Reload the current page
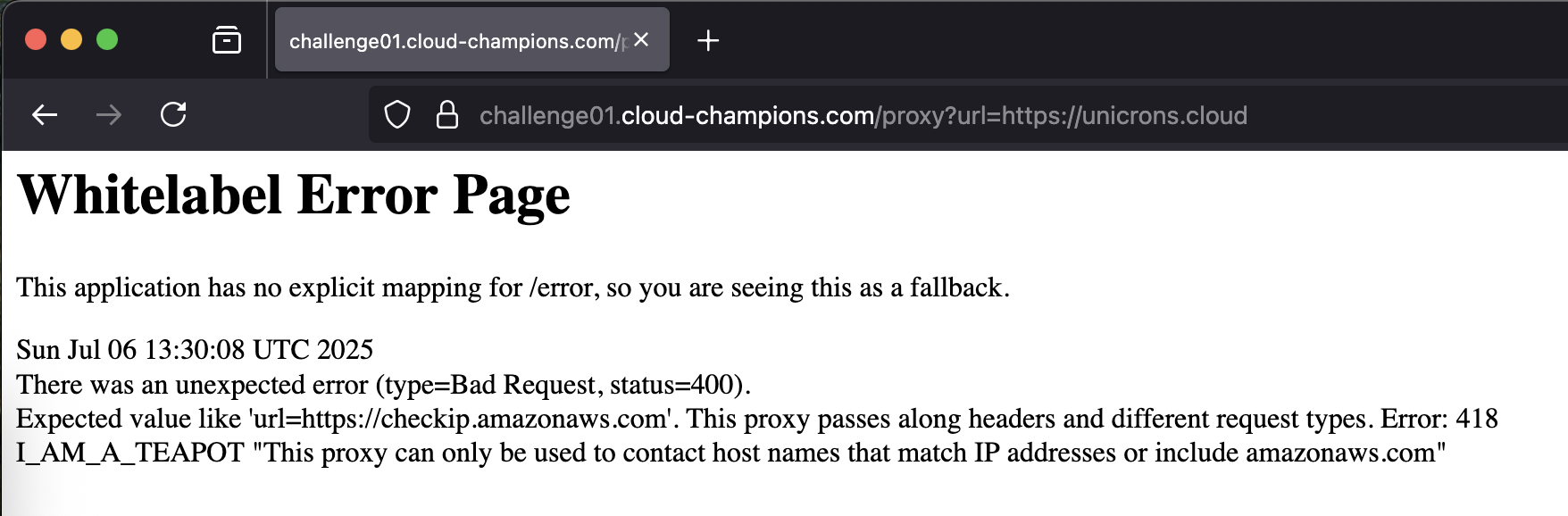Viewport: 1568px width, 516px height. 173,114
